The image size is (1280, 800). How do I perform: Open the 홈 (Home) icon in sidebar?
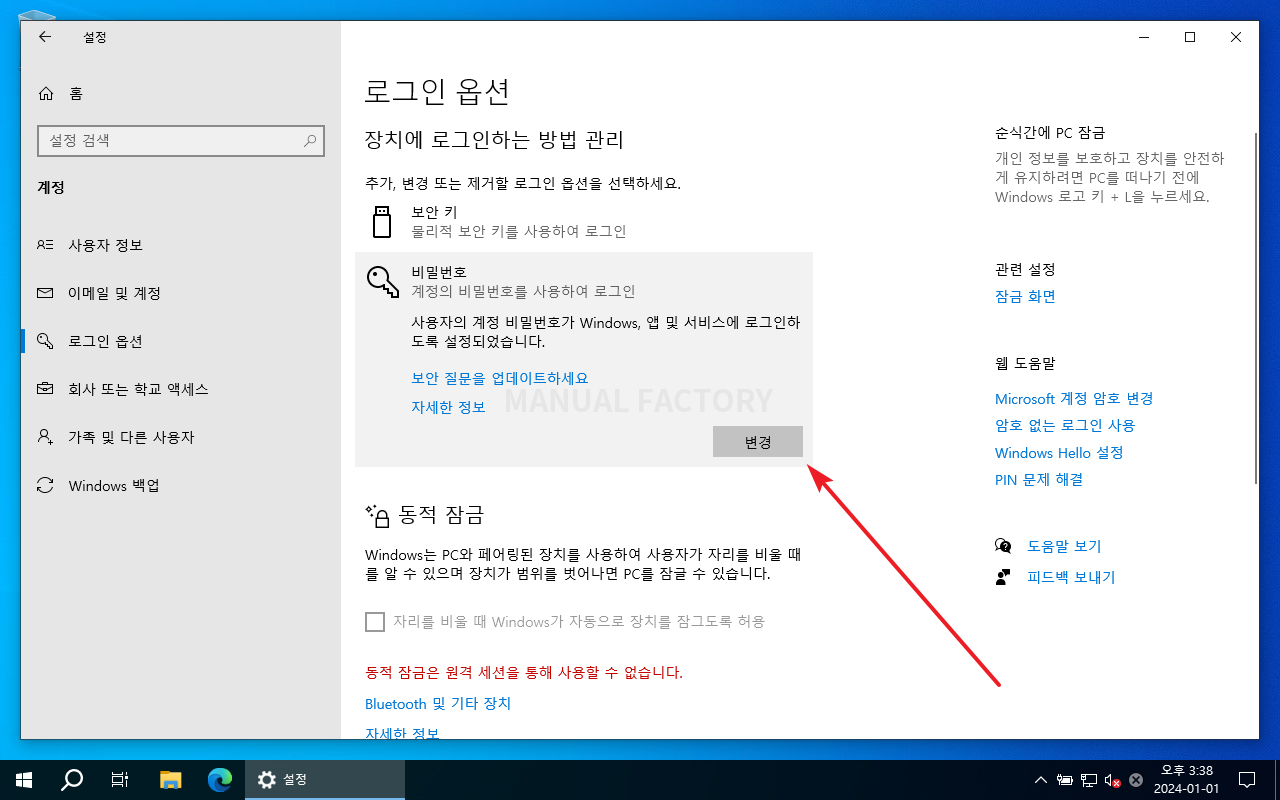pos(46,94)
